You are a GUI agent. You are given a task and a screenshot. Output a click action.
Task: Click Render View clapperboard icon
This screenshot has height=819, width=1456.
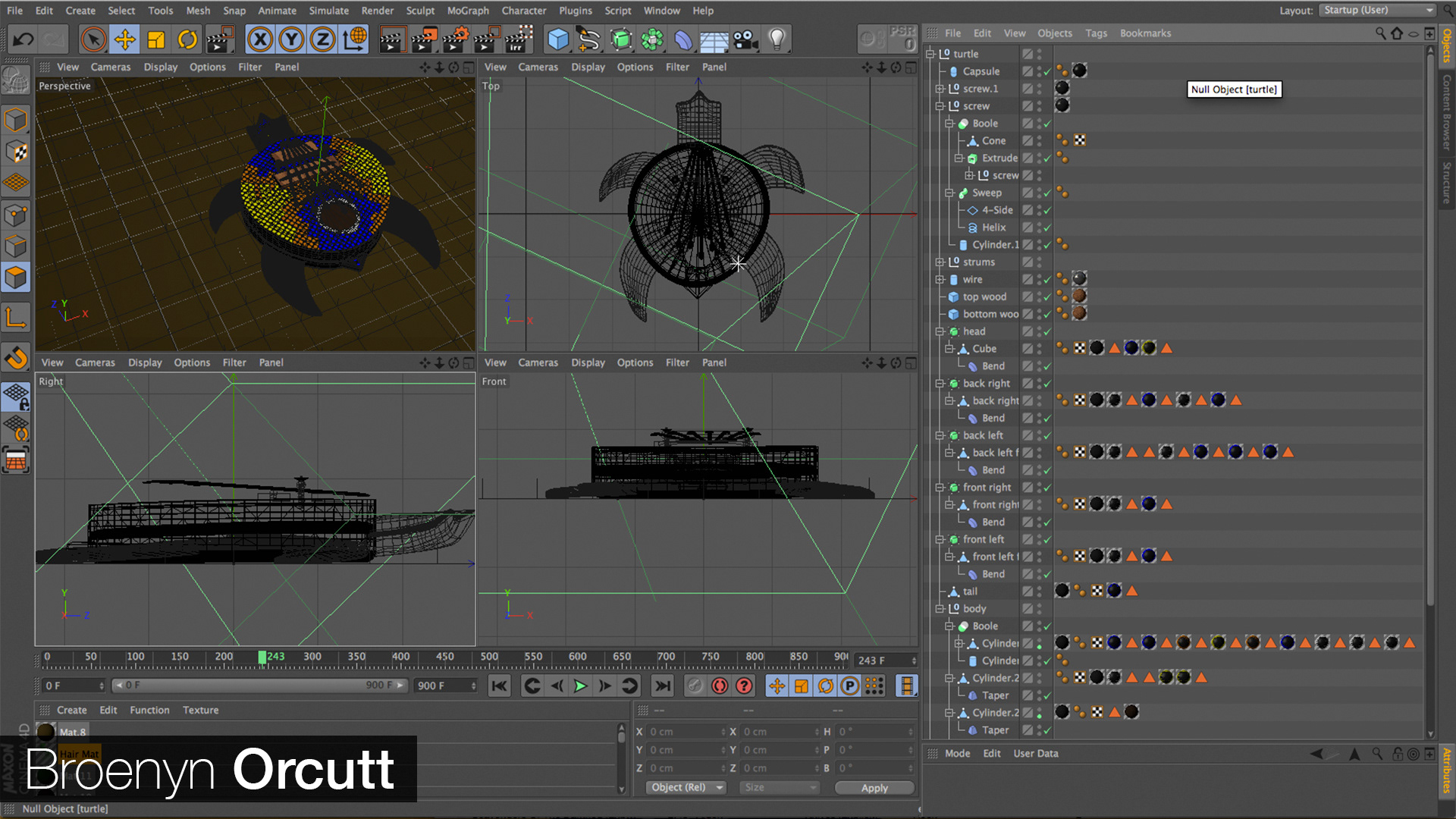pos(391,39)
